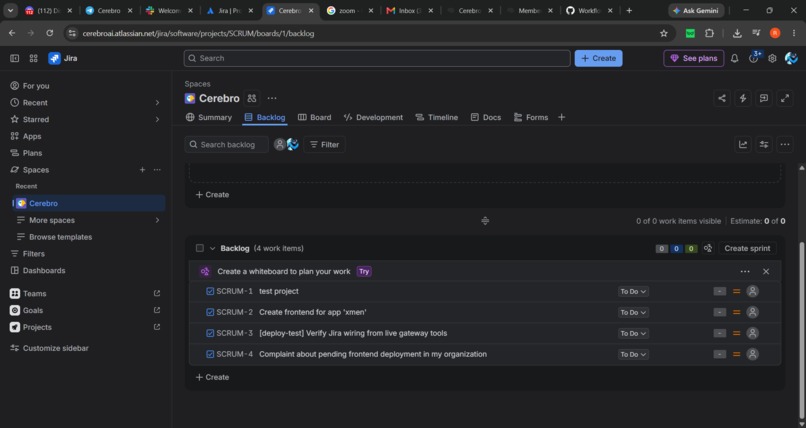Click the sprint and backlog divider handle
Image resolution: width=806 pixels, height=428 pixels.
click(485, 221)
